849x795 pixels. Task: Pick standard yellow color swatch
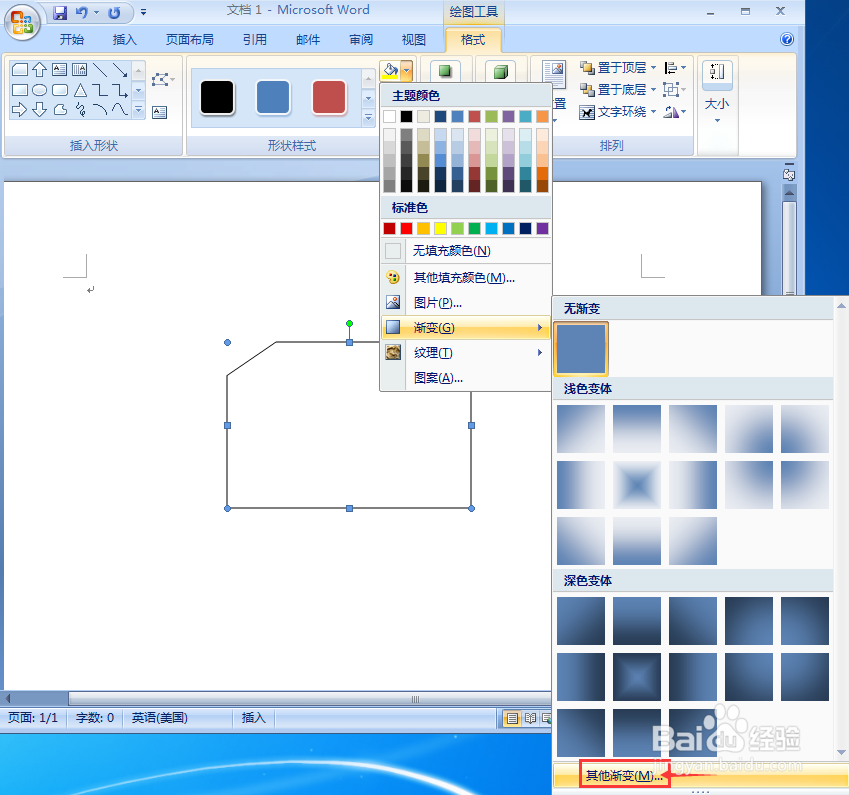point(440,229)
